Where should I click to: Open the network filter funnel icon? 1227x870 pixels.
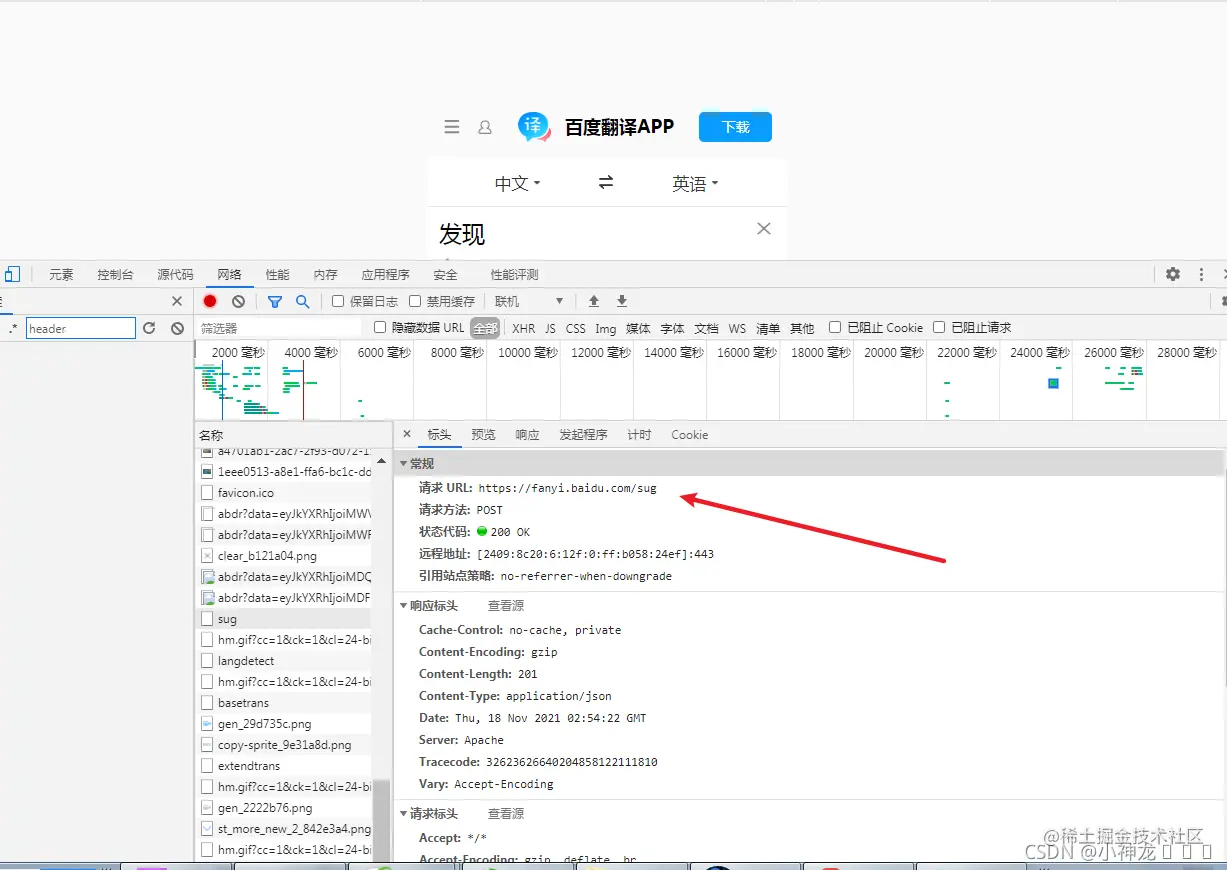(x=274, y=301)
